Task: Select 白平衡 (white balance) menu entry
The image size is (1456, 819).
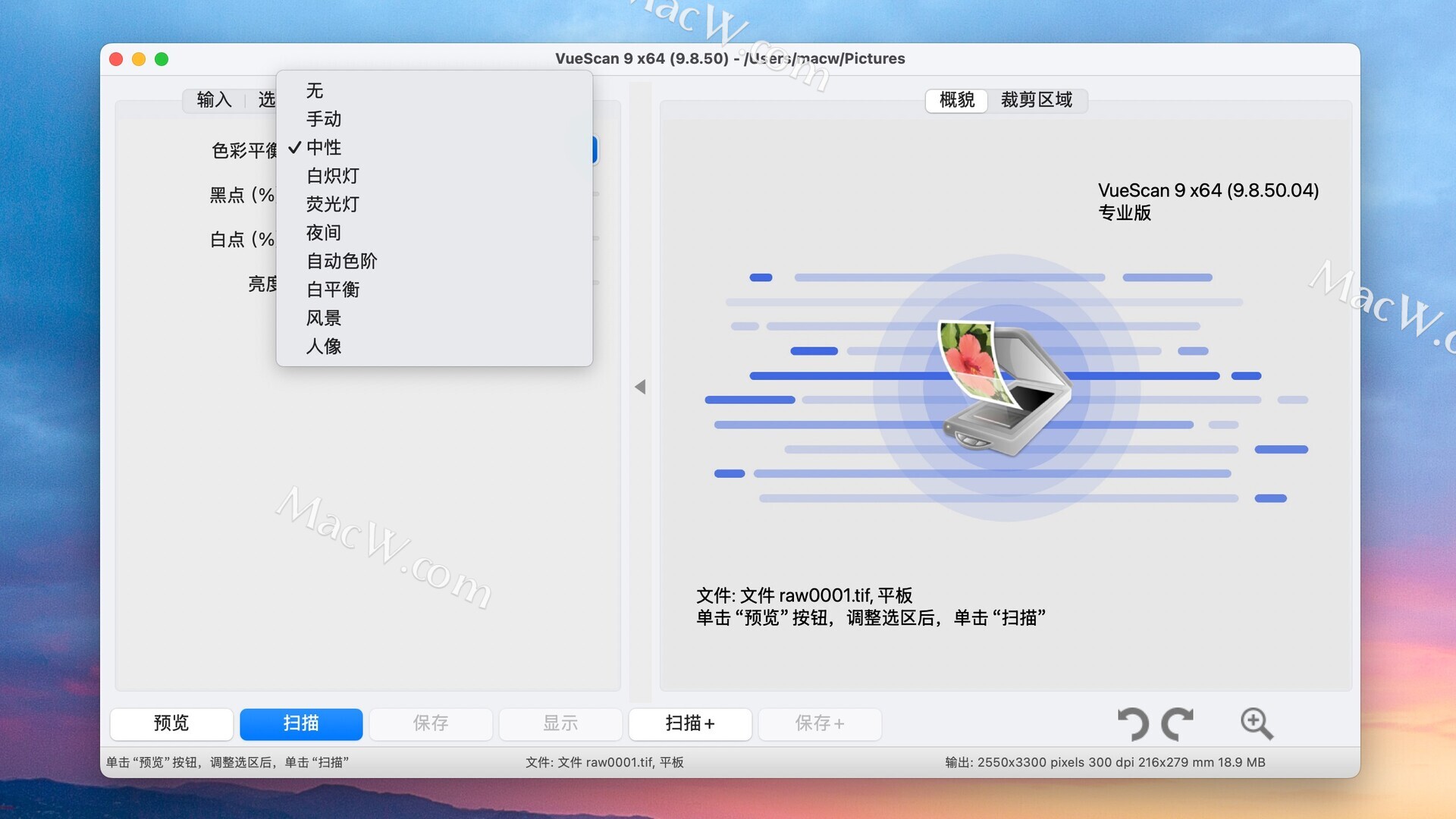Action: 332,290
